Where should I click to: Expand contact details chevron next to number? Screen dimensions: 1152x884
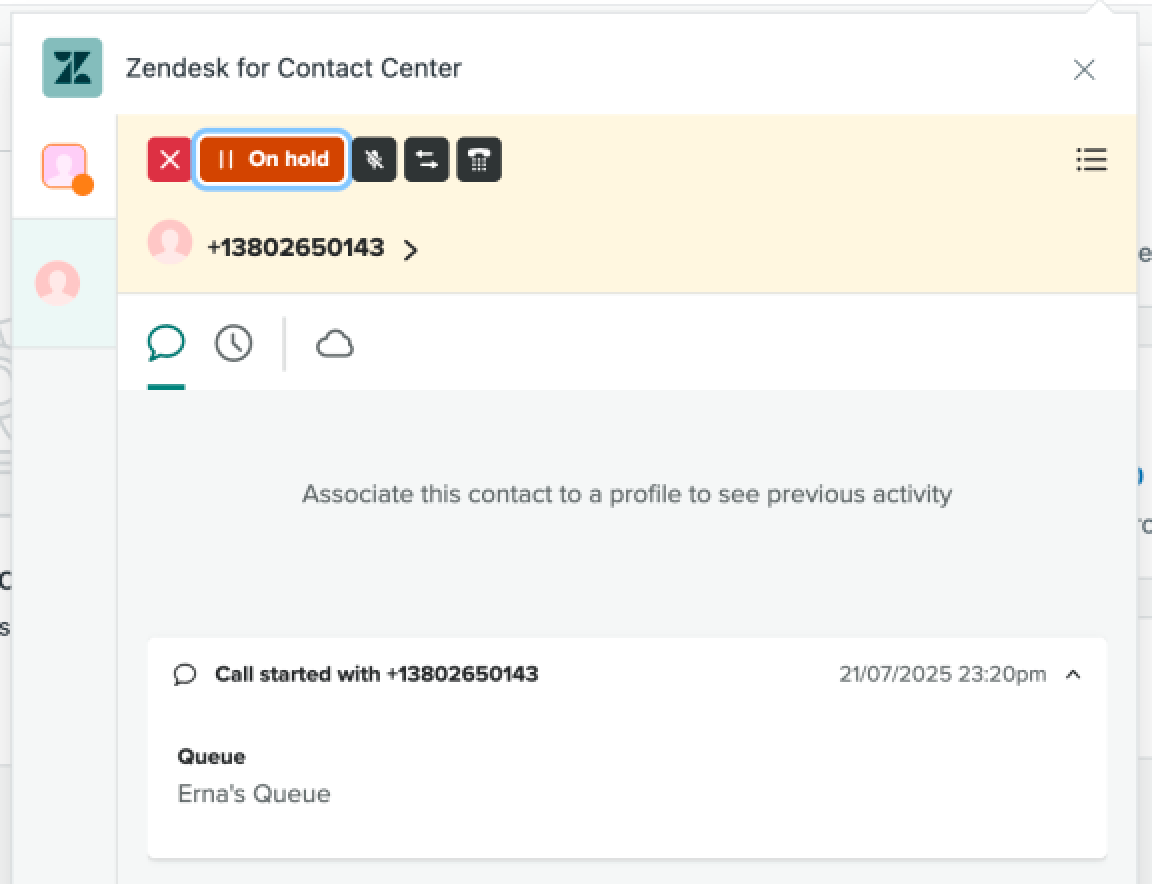(x=410, y=250)
